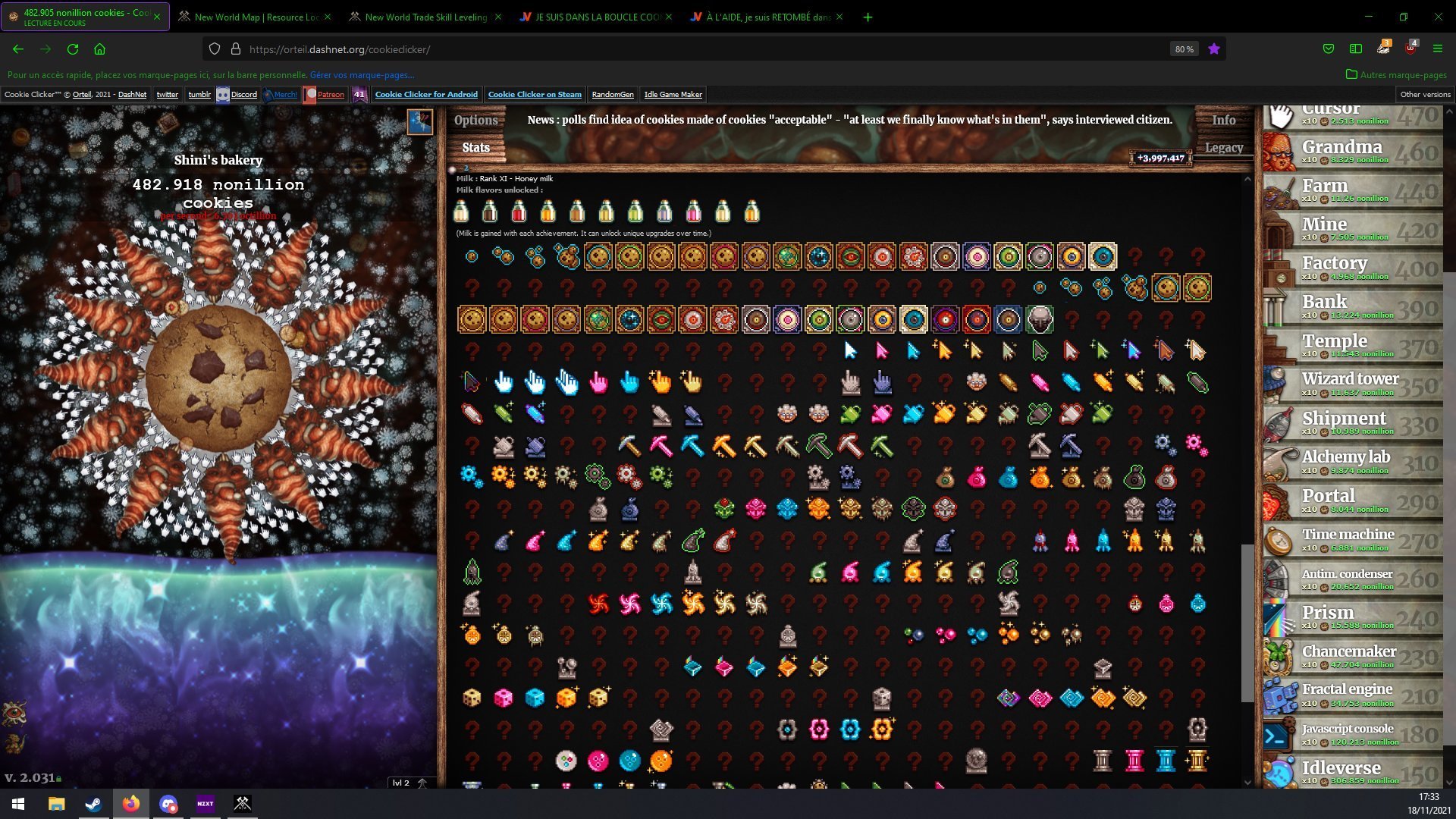Click the Pocket save icon in toolbar
This screenshot has height=819, width=1456.
click(x=1329, y=49)
